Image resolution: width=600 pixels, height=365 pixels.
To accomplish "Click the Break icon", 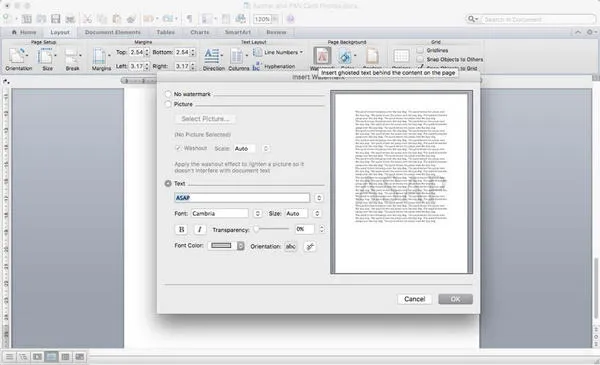I will click(x=72, y=56).
